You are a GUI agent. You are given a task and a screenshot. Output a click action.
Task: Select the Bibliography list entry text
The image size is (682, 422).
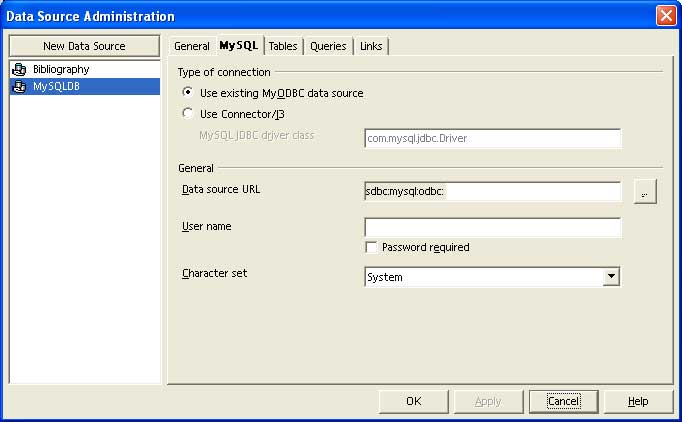[61, 70]
